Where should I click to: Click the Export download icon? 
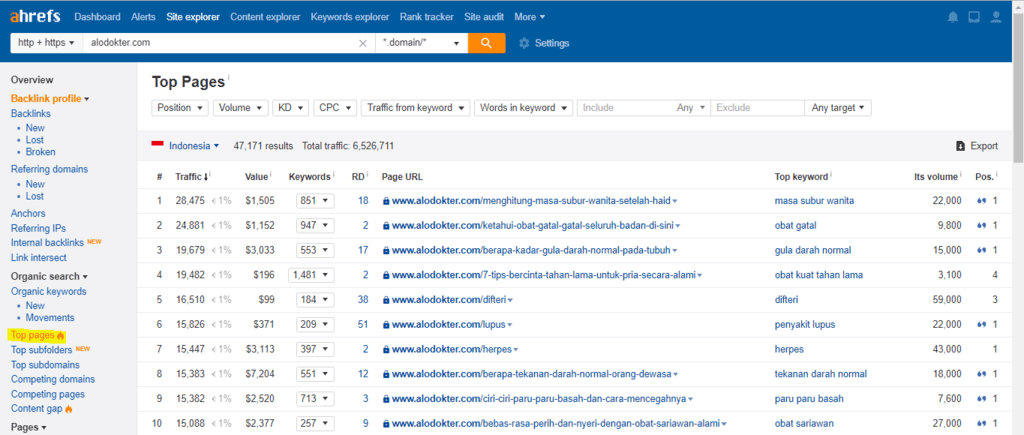[960, 146]
